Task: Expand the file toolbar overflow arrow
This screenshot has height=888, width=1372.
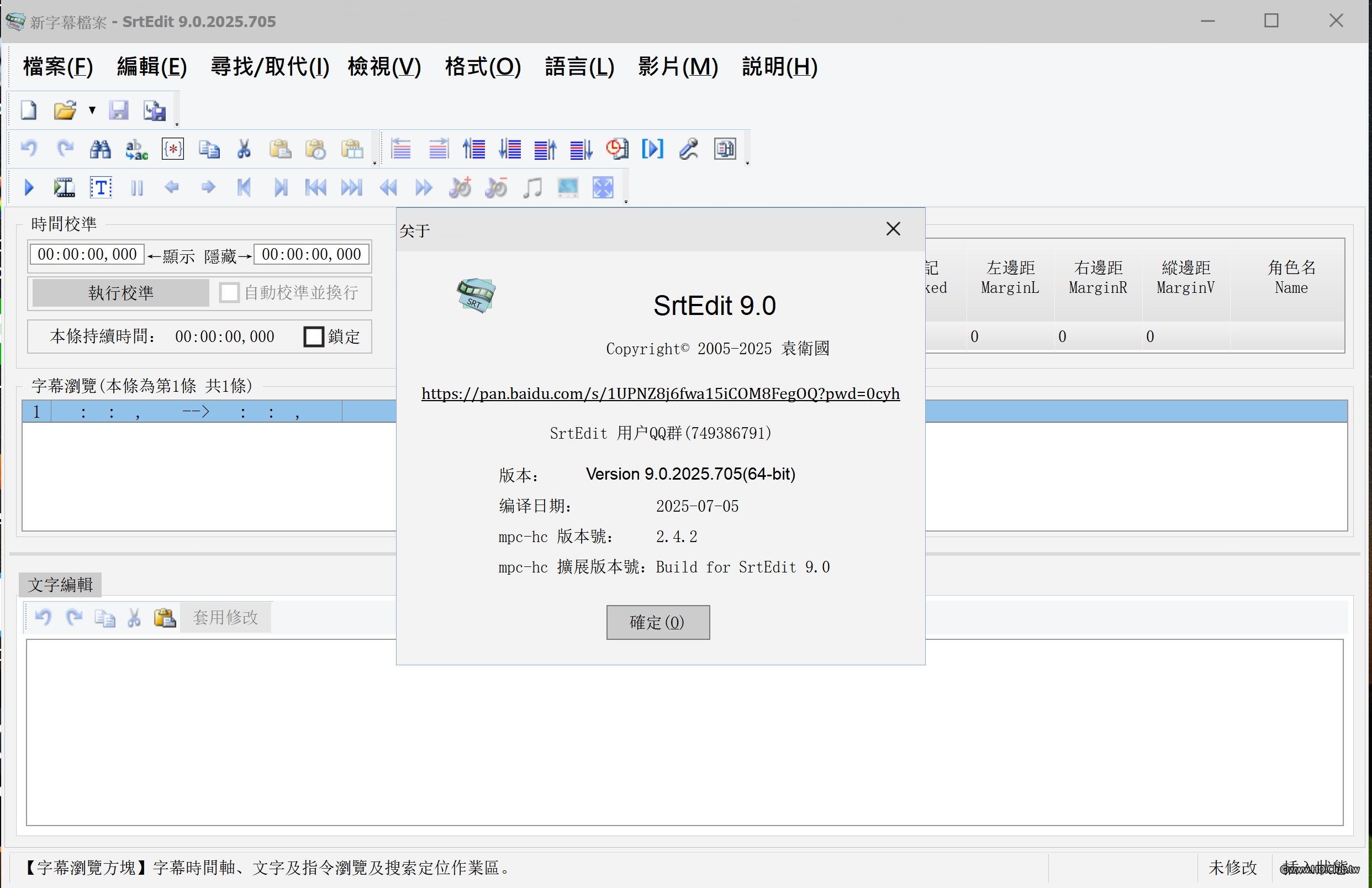Action: (177, 123)
